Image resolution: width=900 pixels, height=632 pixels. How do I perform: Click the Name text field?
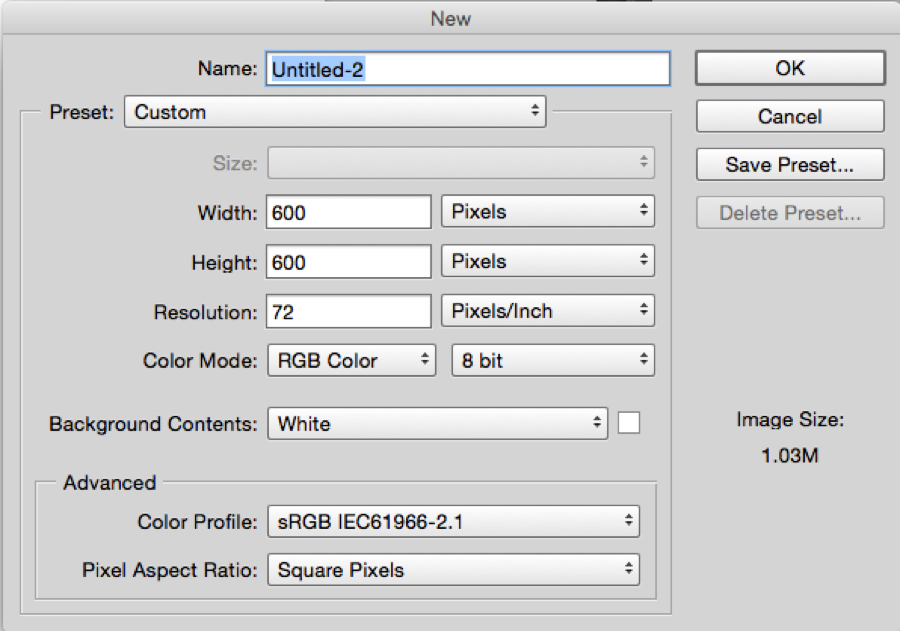(467, 68)
